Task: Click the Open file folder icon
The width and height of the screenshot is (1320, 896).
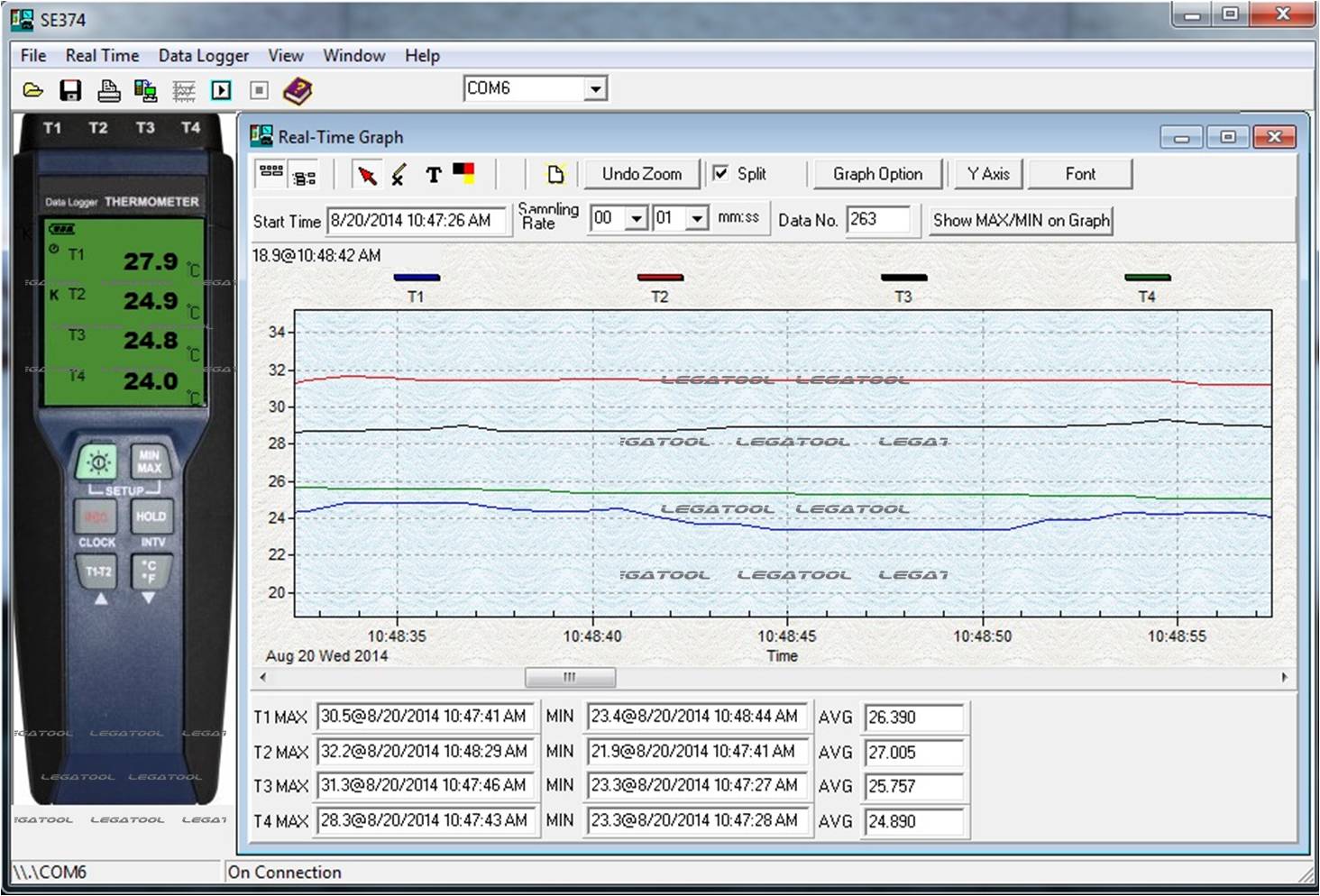Action: [x=33, y=90]
